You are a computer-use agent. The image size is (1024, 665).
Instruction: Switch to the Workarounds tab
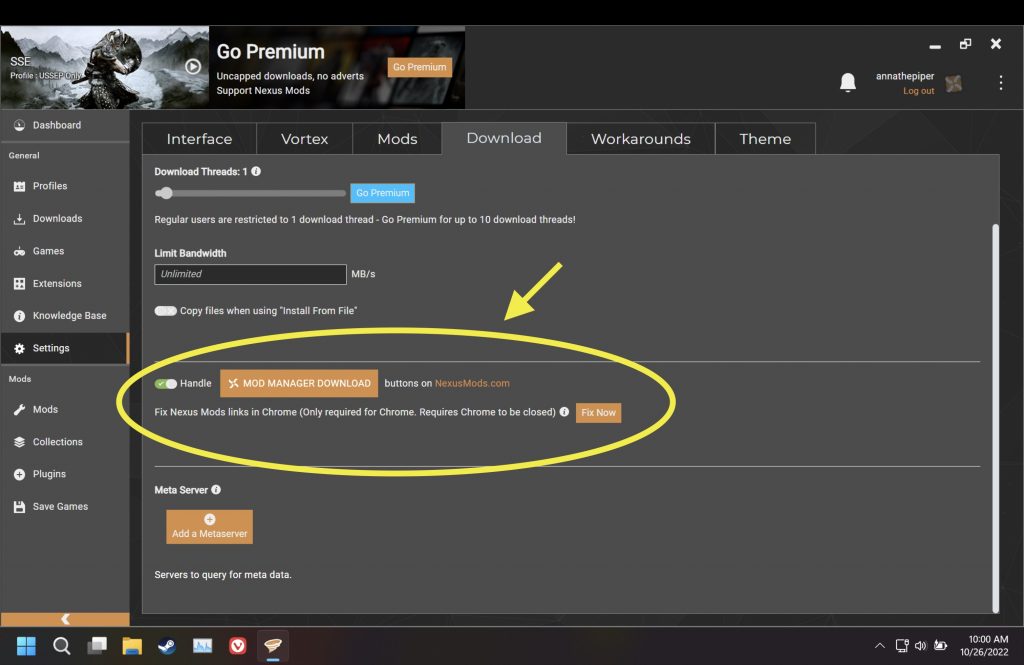pyautogui.click(x=640, y=139)
